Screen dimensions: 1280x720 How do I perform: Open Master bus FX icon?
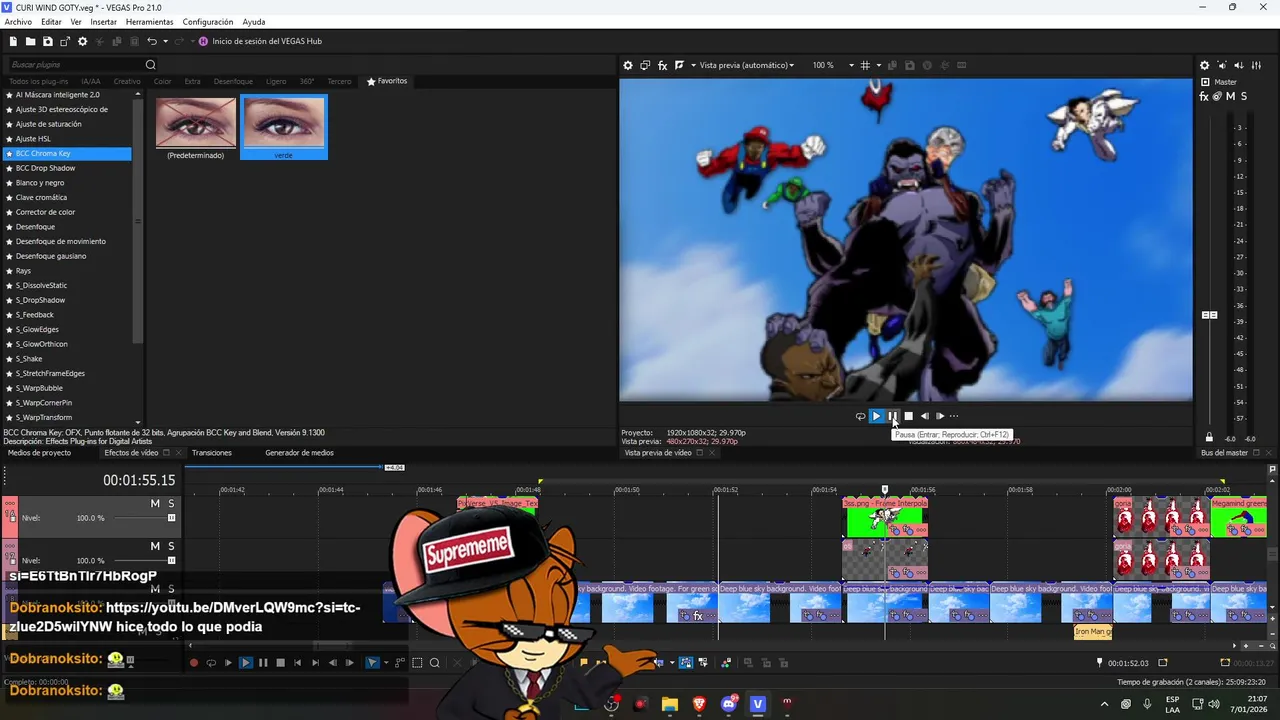(x=1204, y=96)
